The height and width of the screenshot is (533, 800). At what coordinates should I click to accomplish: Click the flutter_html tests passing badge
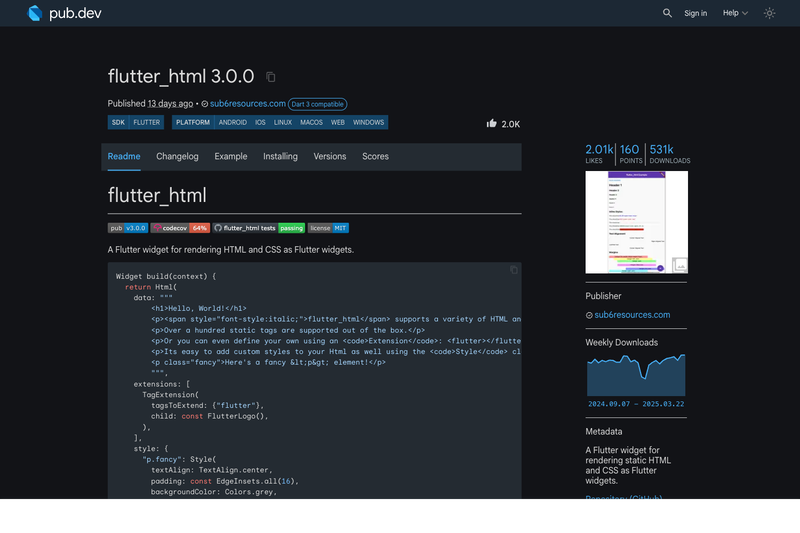coord(259,228)
